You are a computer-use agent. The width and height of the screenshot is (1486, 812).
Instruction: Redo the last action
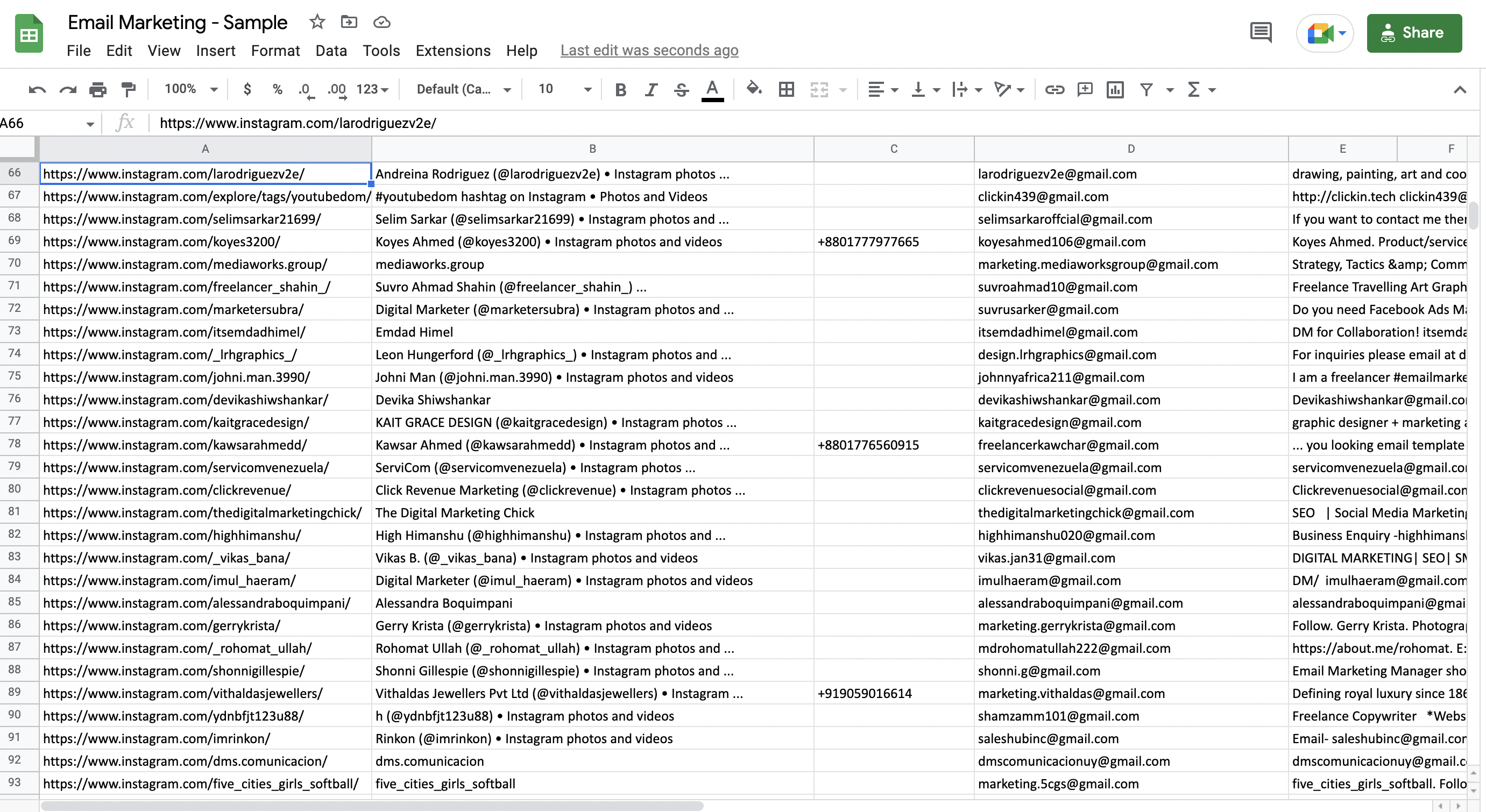pos(68,89)
